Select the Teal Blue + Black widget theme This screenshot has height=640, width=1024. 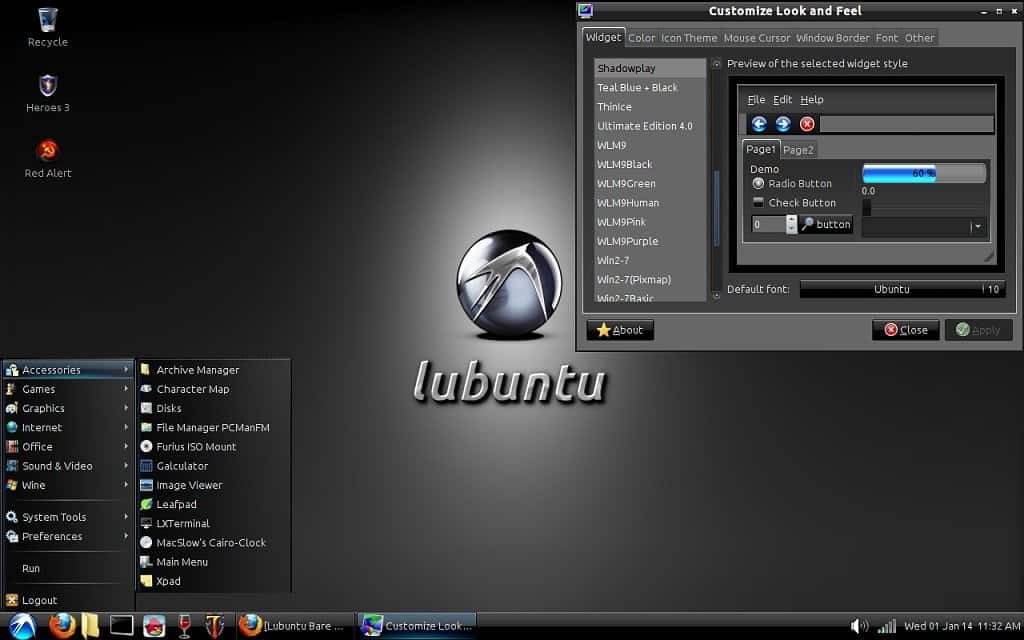[649, 88]
